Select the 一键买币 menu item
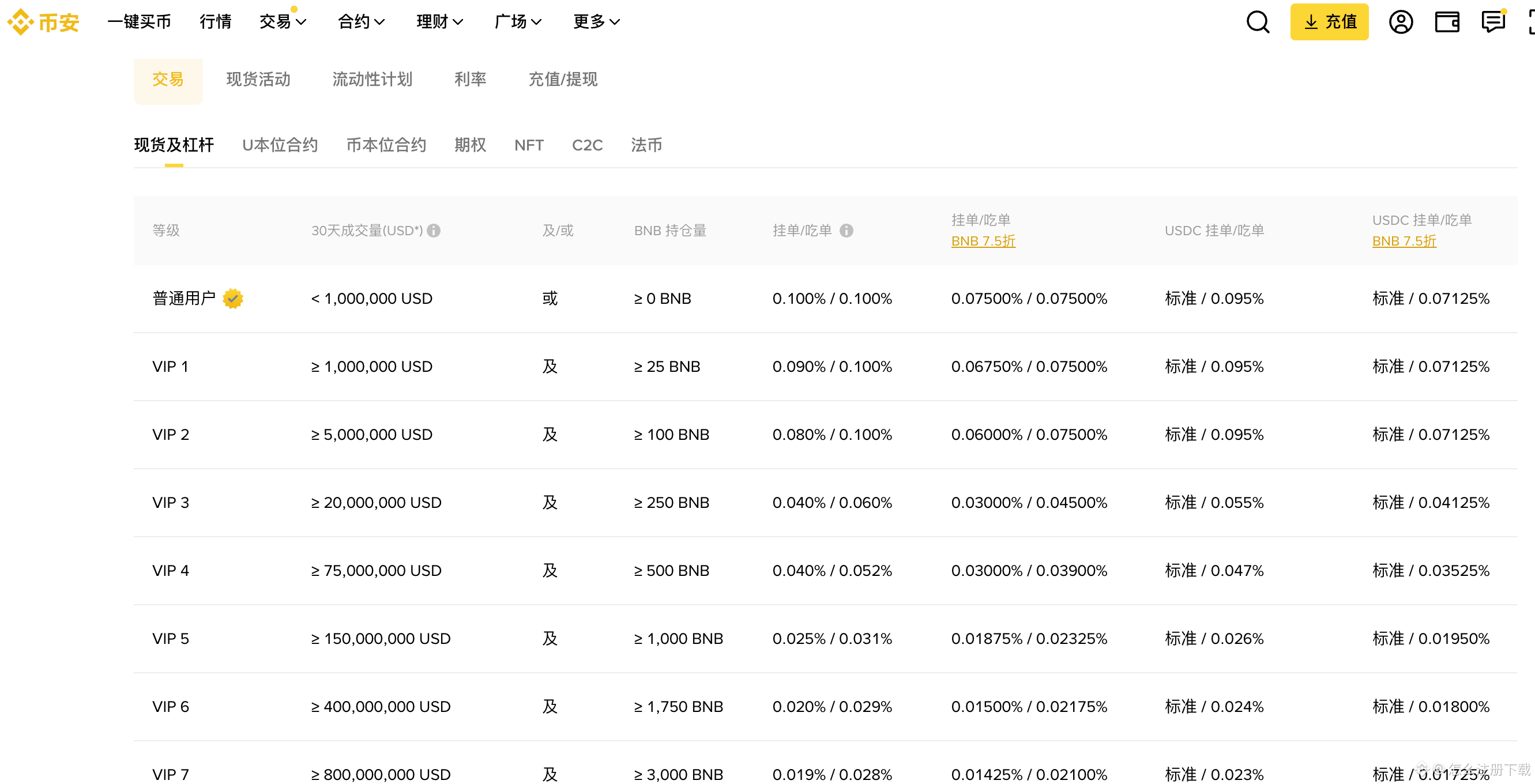This screenshot has height=784, width=1535. [x=139, y=21]
